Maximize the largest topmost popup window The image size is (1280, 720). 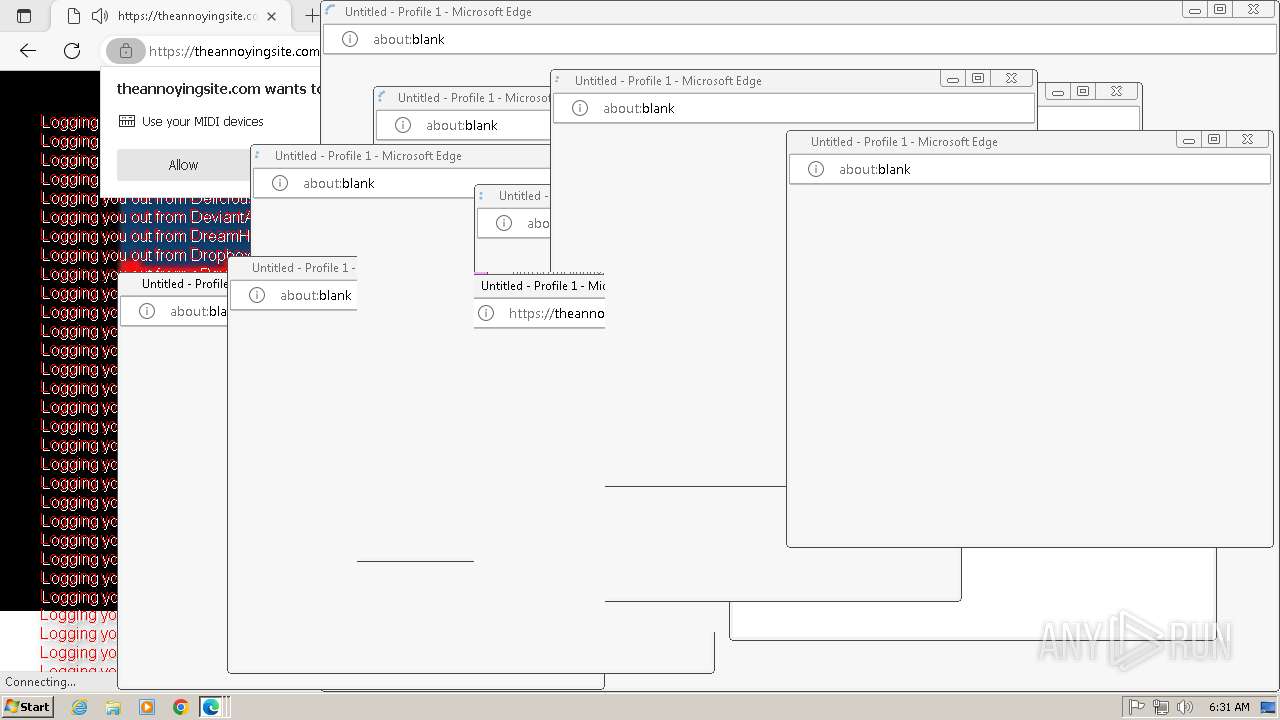point(1220,9)
